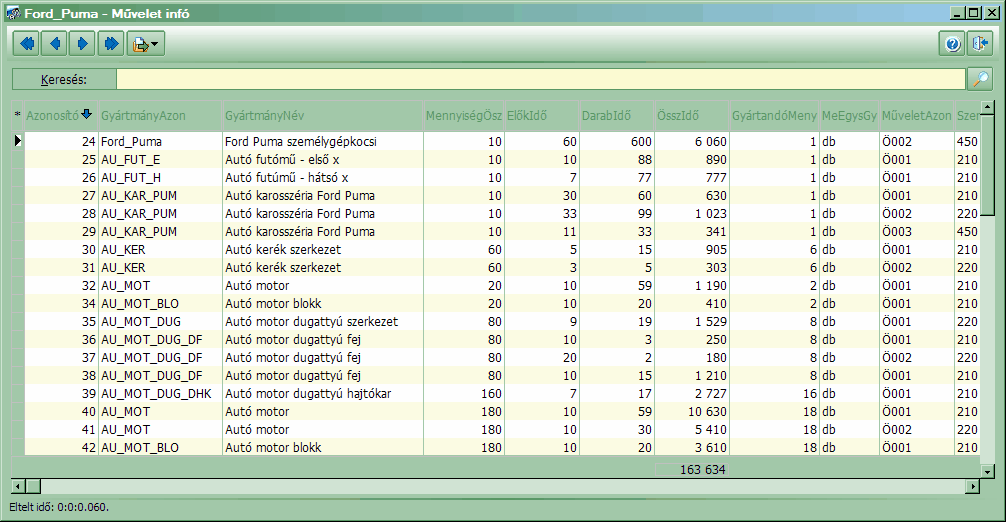Go to previous record arrow icon

point(55,44)
